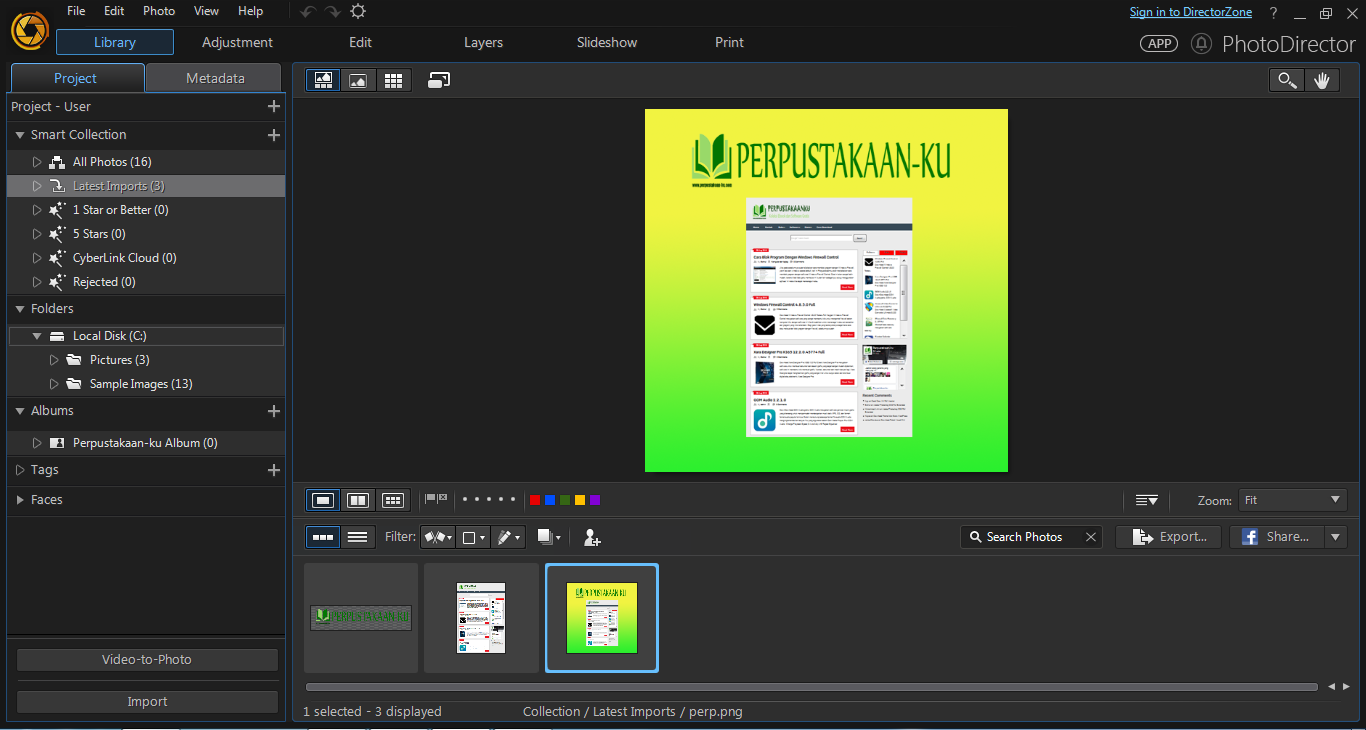This screenshot has width=1366, height=730.
Task: Switch to the Adjustment tab
Action: [x=237, y=42]
